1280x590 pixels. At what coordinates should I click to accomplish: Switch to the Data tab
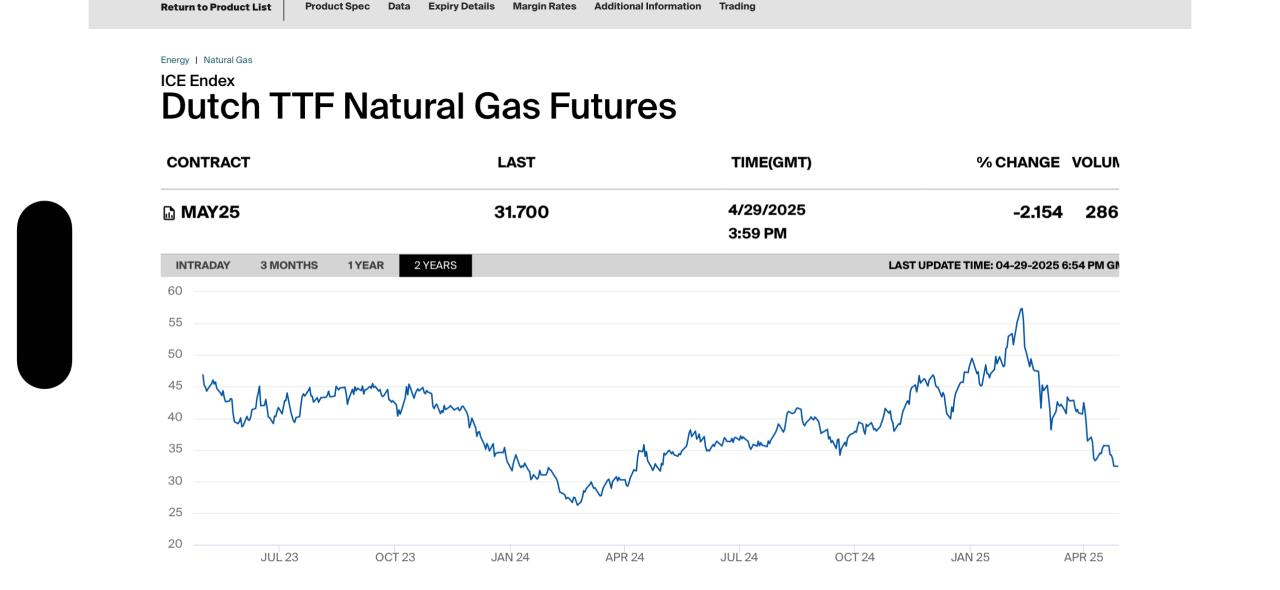point(399,6)
